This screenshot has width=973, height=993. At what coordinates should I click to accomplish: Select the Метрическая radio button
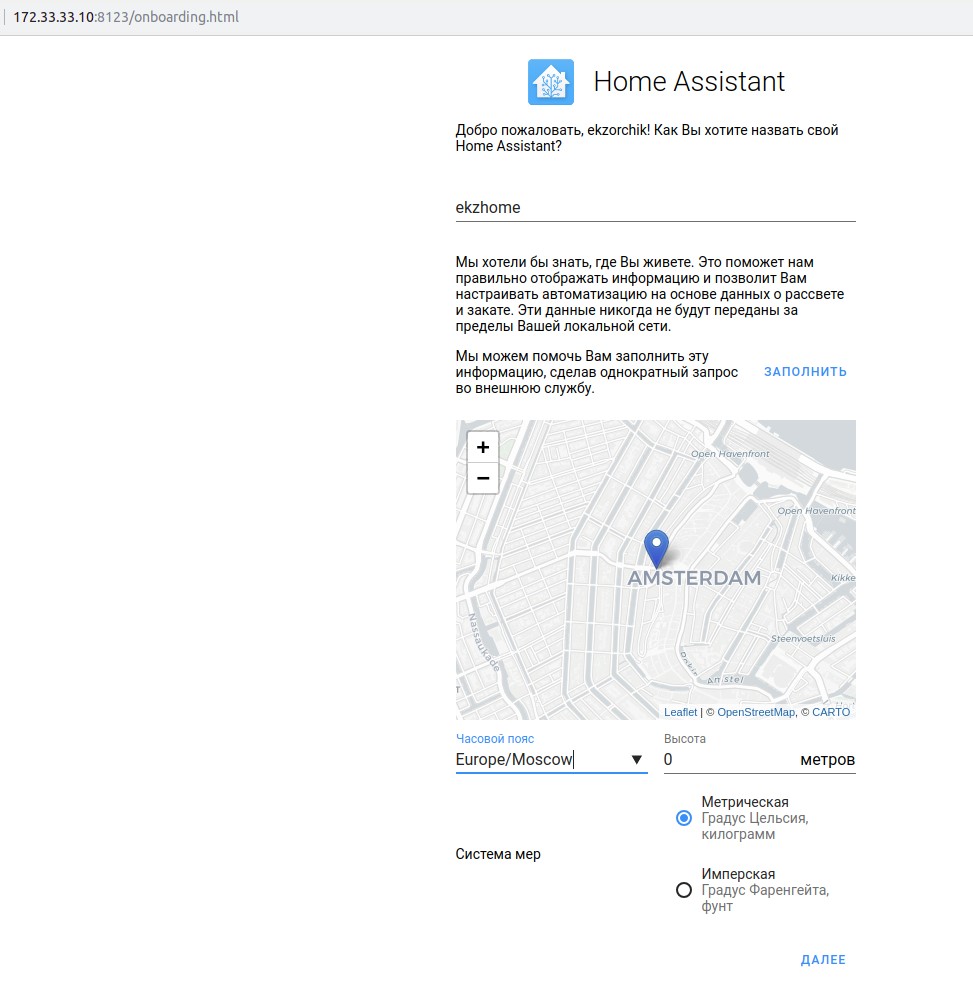tap(684, 818)
